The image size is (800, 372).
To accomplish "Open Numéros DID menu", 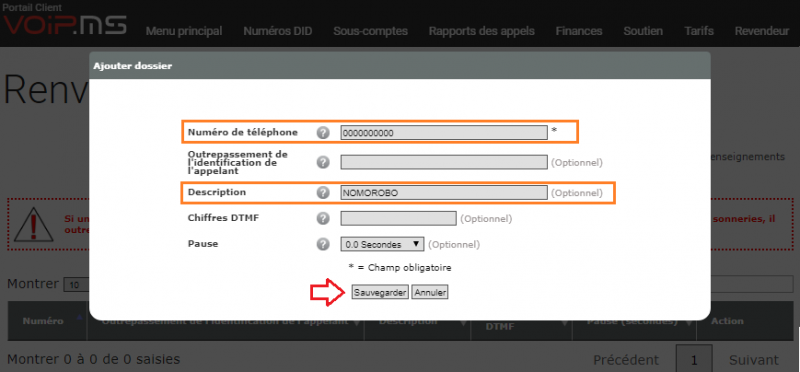I will (278, 31).
